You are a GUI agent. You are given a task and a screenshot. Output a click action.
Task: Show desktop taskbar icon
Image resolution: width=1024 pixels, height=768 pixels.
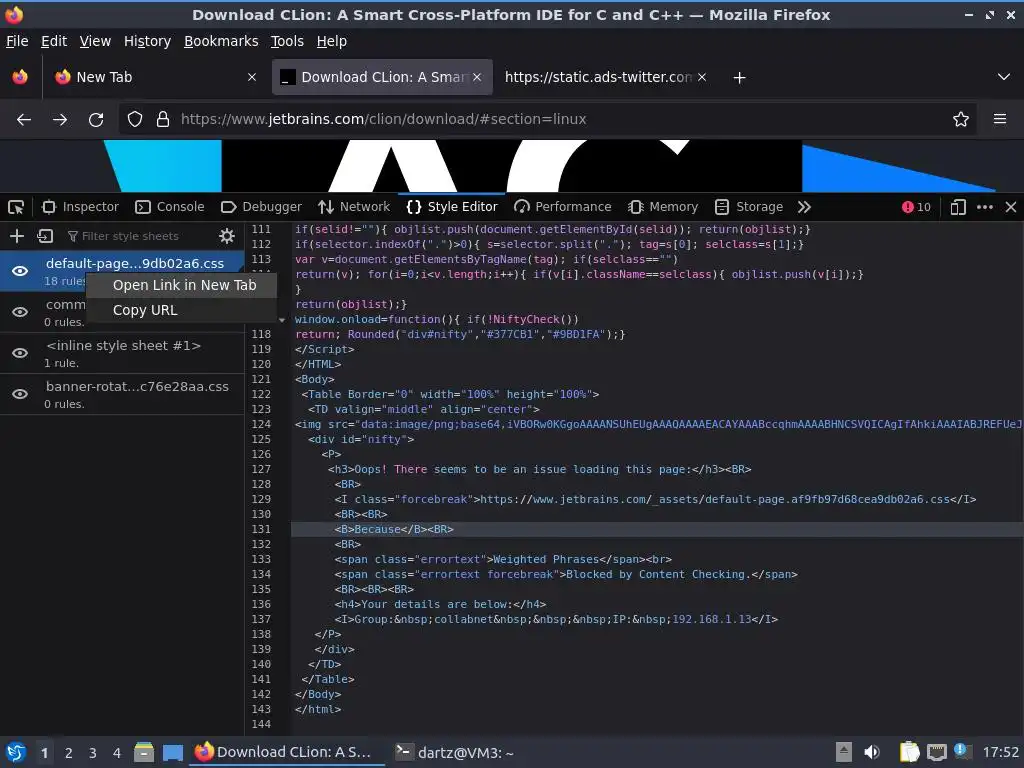(x=173, y=753)
